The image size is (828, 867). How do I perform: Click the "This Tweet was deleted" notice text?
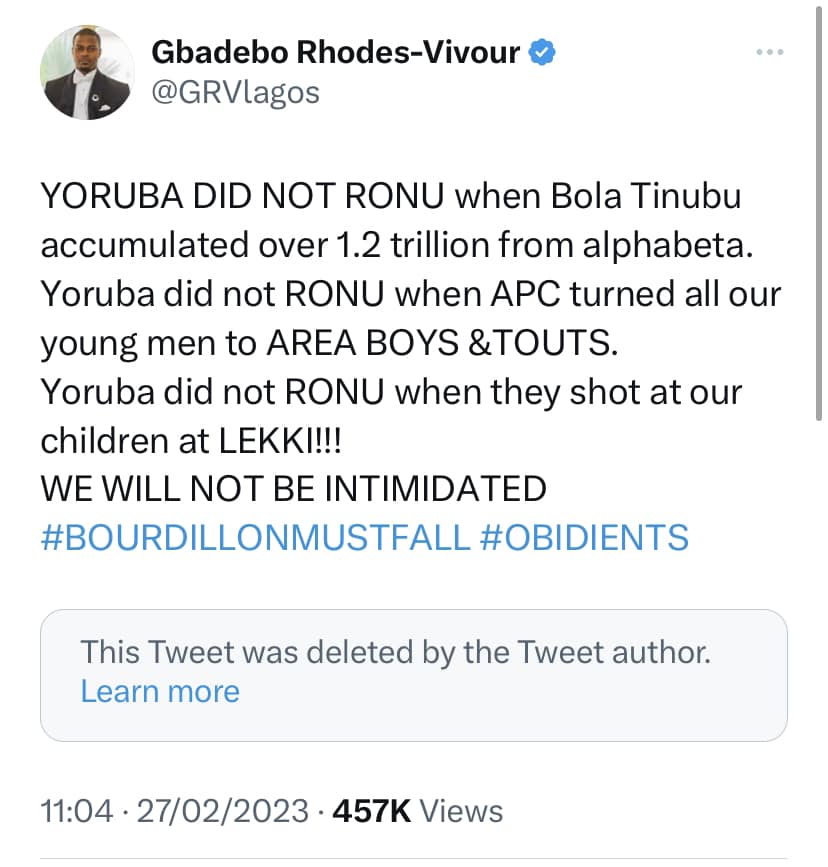[395, 653]
